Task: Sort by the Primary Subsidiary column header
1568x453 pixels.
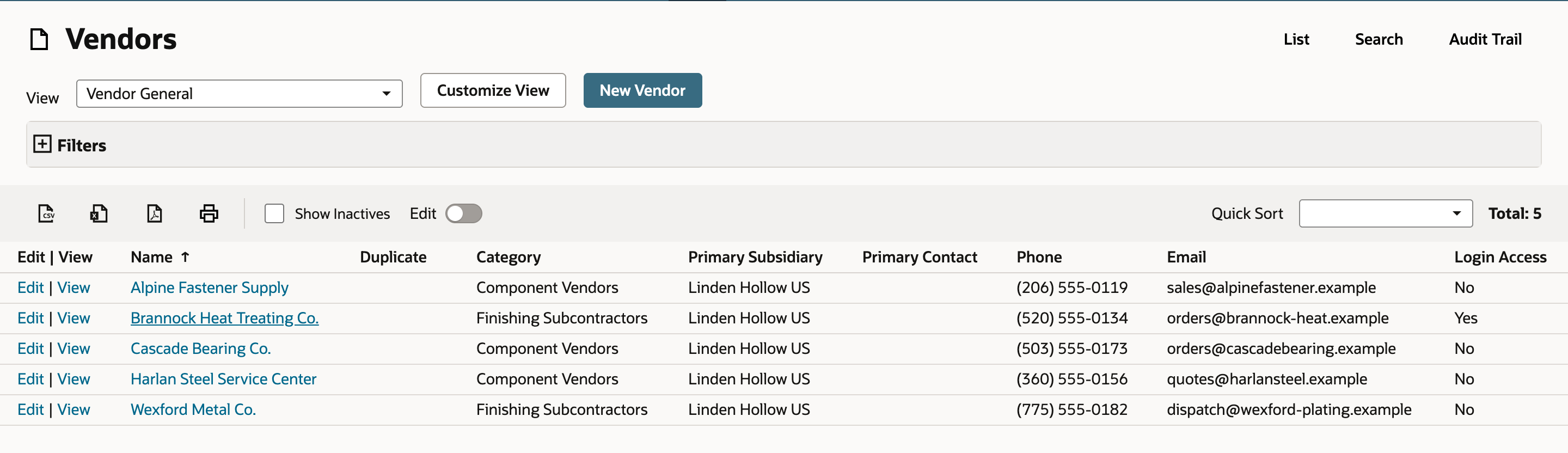Action: click(x=755, y=257)
